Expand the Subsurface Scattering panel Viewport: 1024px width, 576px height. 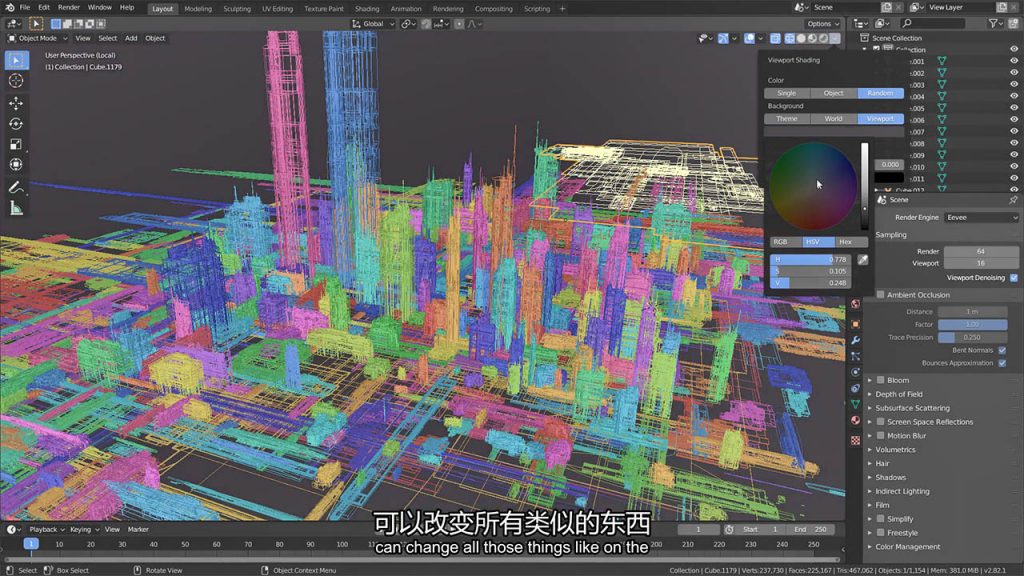(x=912, y=408)
